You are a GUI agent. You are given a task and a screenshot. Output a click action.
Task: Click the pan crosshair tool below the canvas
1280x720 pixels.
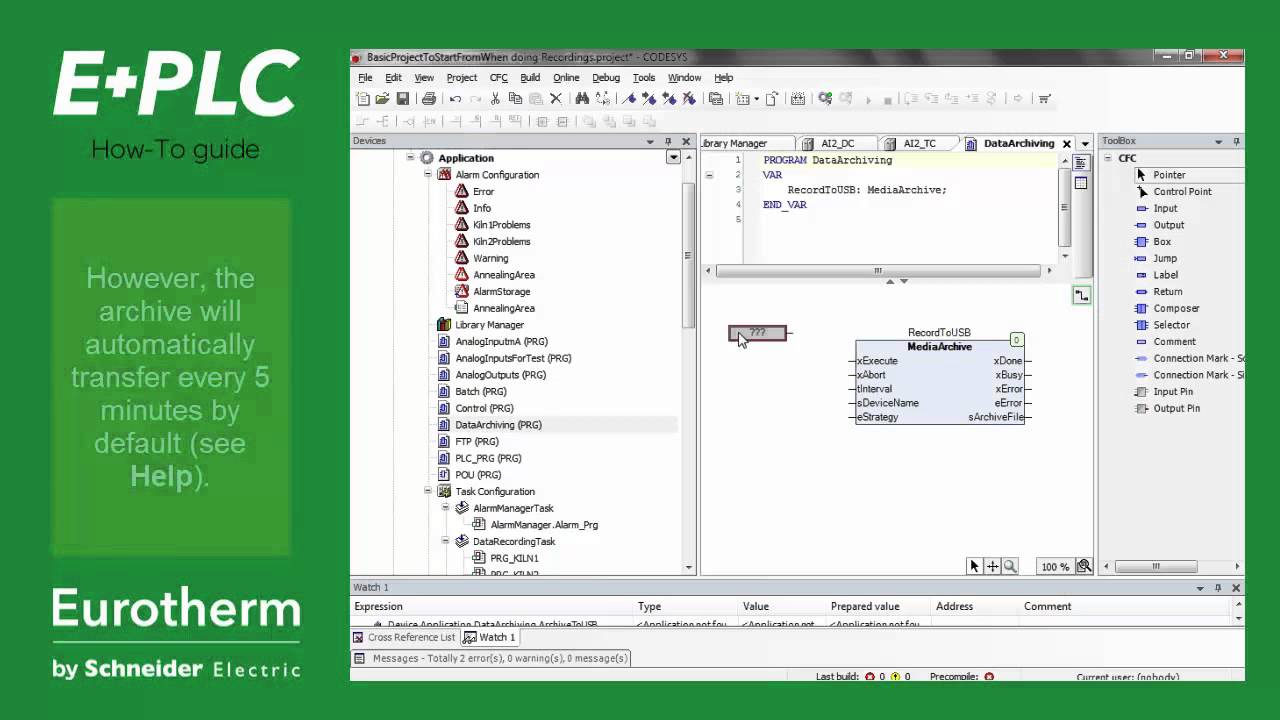tap(992, 566)
